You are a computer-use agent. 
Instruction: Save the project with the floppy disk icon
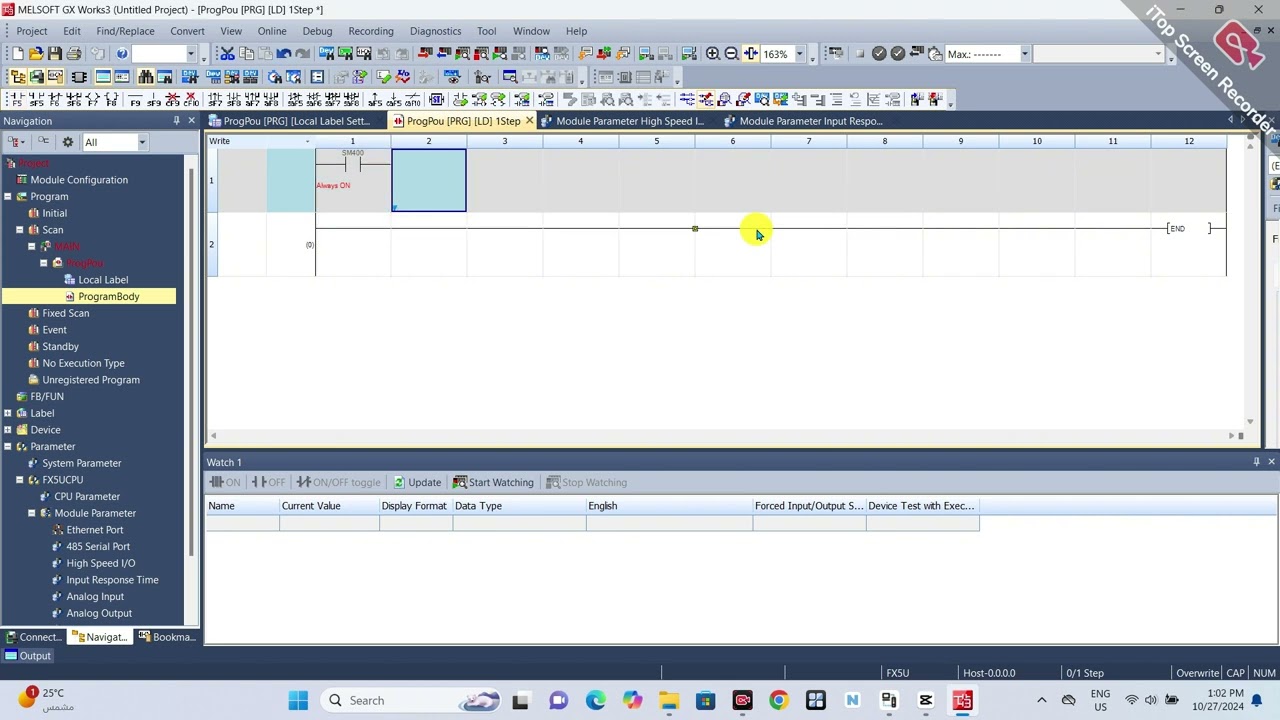click(55, 54)
